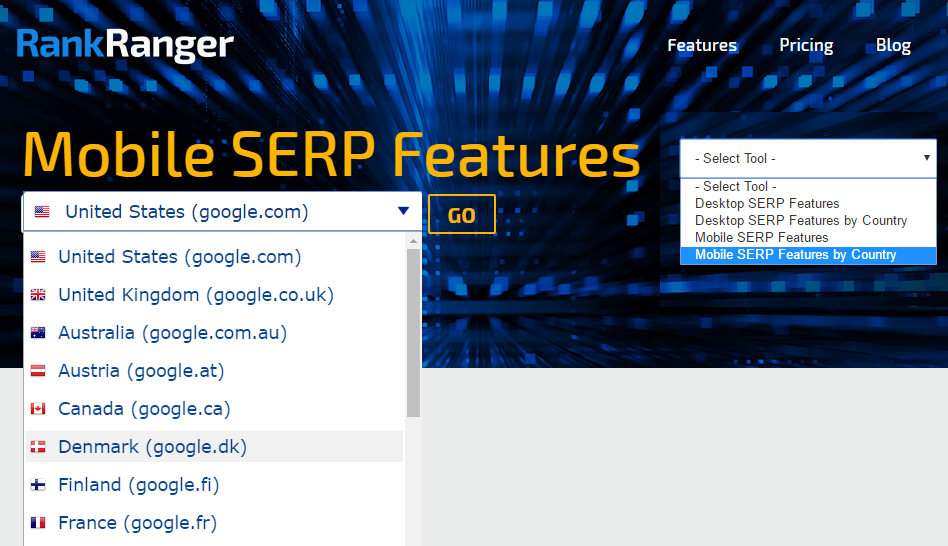Image resolution: width=948 pixels, height=546 pixels.
Task: Choose Finland (google.fi) option
Action: pos(215,485)
